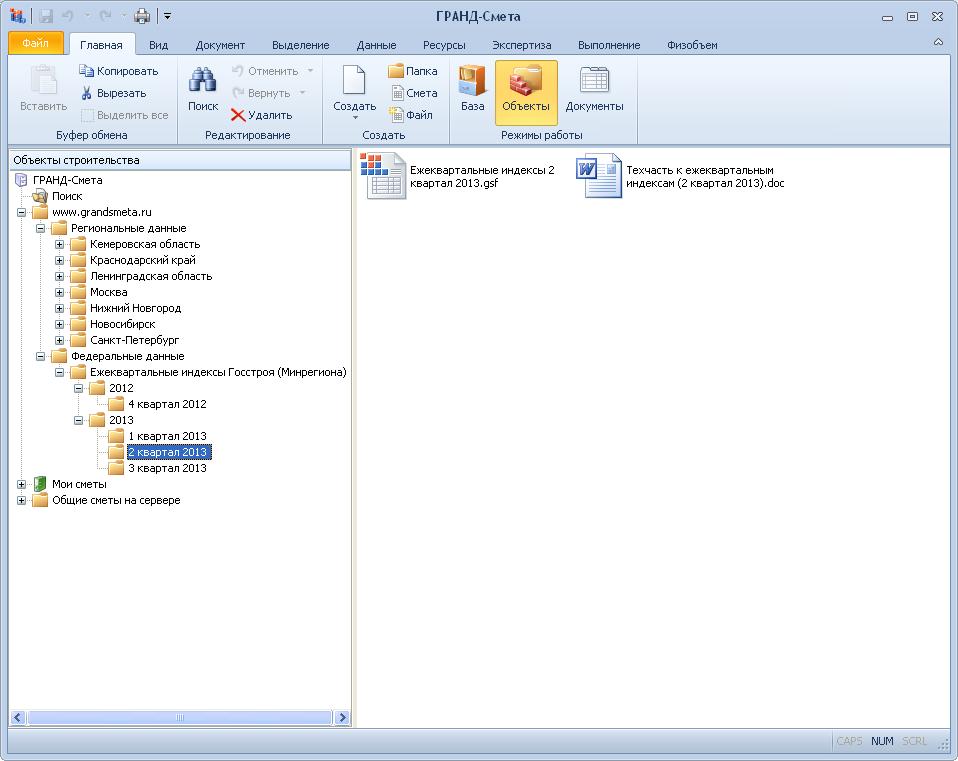Screen dimensions: 958x761
Task: Collapse the 2012 folder
Action: (x=78, y=388)
